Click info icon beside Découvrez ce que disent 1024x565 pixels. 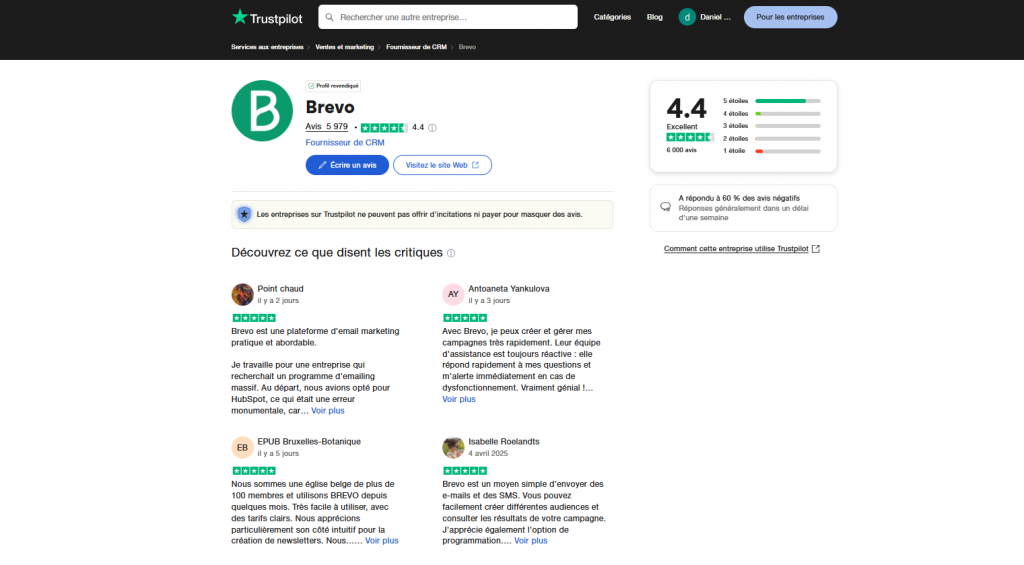click(x=451, y=253)
